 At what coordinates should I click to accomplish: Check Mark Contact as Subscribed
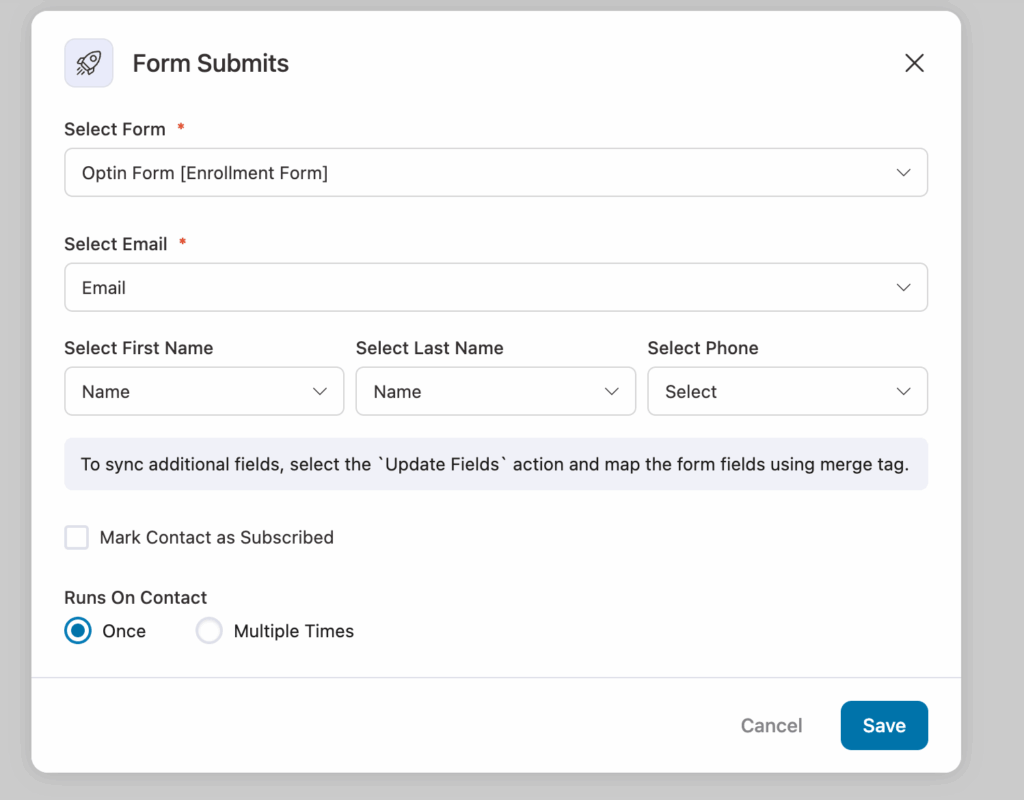tap(77, 537)
